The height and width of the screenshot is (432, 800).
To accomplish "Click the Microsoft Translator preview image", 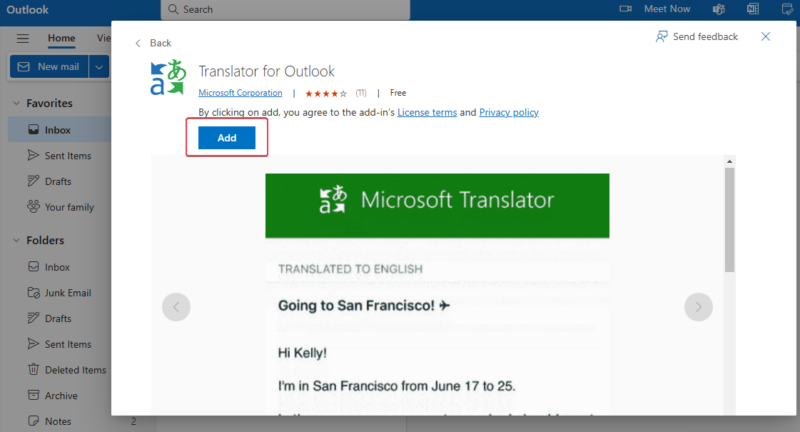I will pos(437,206).
